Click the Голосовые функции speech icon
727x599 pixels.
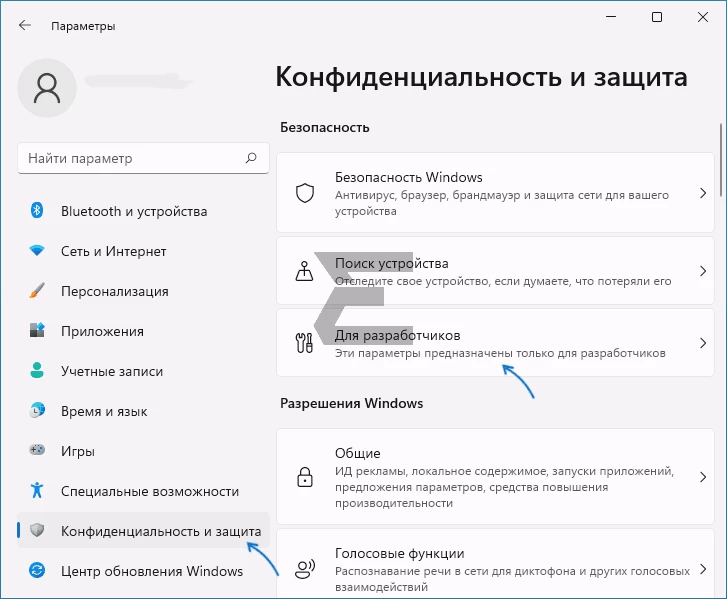tap(305, 569)
